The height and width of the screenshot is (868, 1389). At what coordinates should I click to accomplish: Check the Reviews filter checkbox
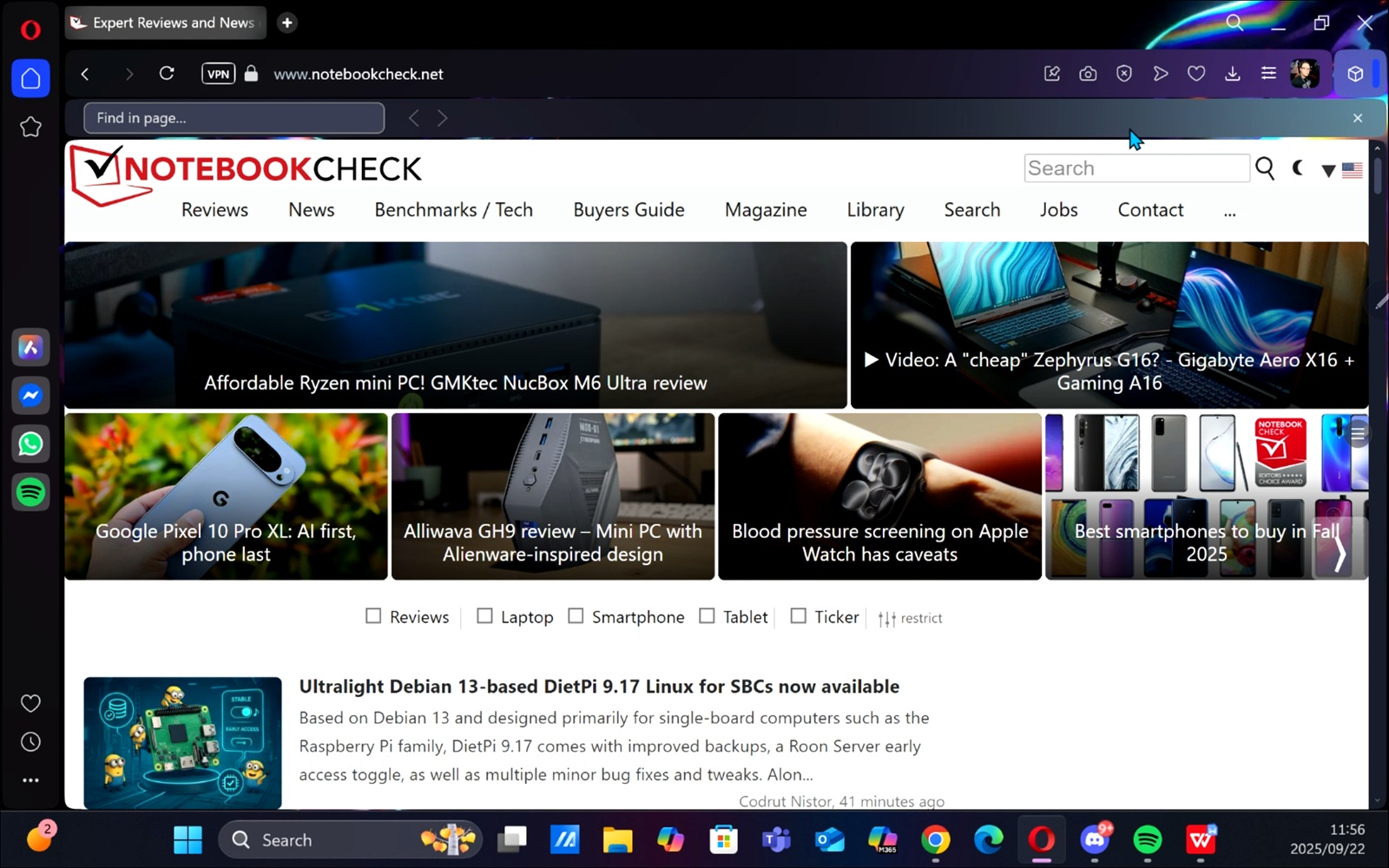click(x=373, y=616)
